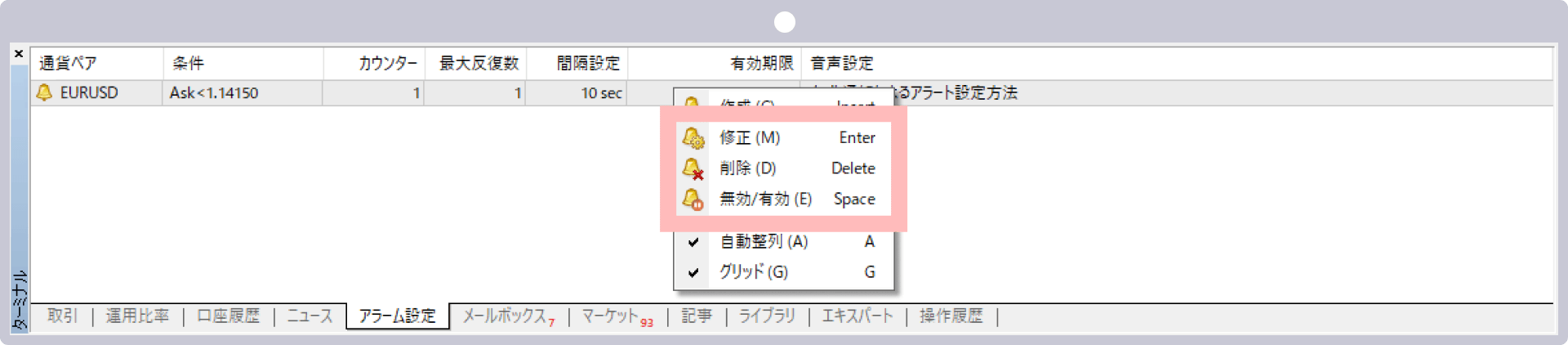Open the 操作履歴 tab
The image size is (1568, 345).
pos(951,316)
